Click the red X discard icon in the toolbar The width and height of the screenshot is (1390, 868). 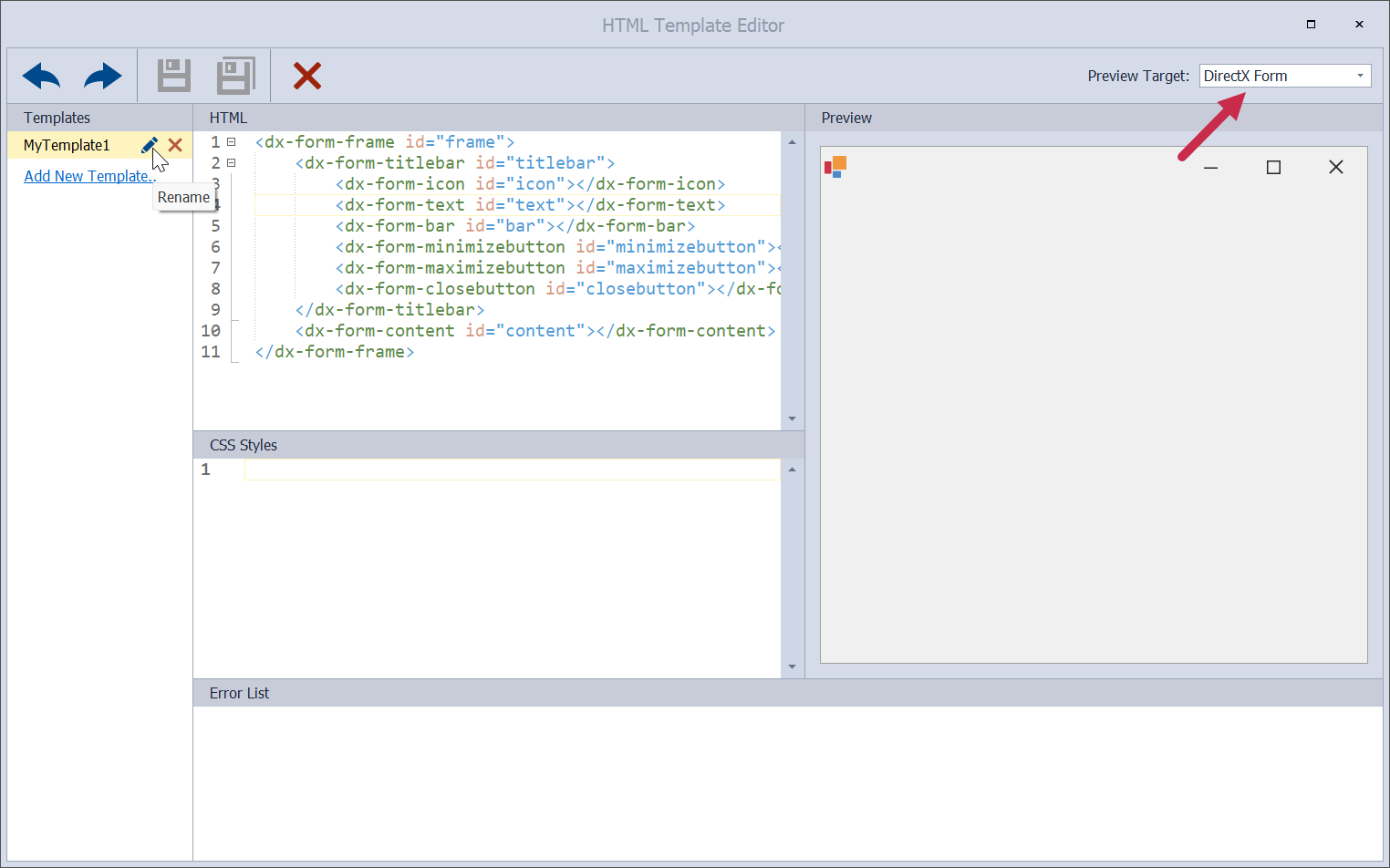(307, 76)
